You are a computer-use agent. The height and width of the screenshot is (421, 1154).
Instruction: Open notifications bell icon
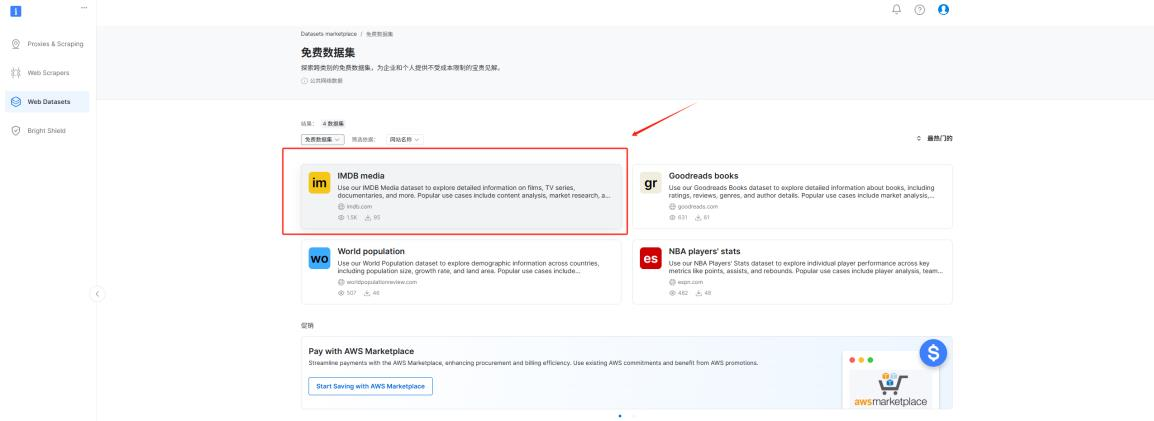tap(896, 10)
